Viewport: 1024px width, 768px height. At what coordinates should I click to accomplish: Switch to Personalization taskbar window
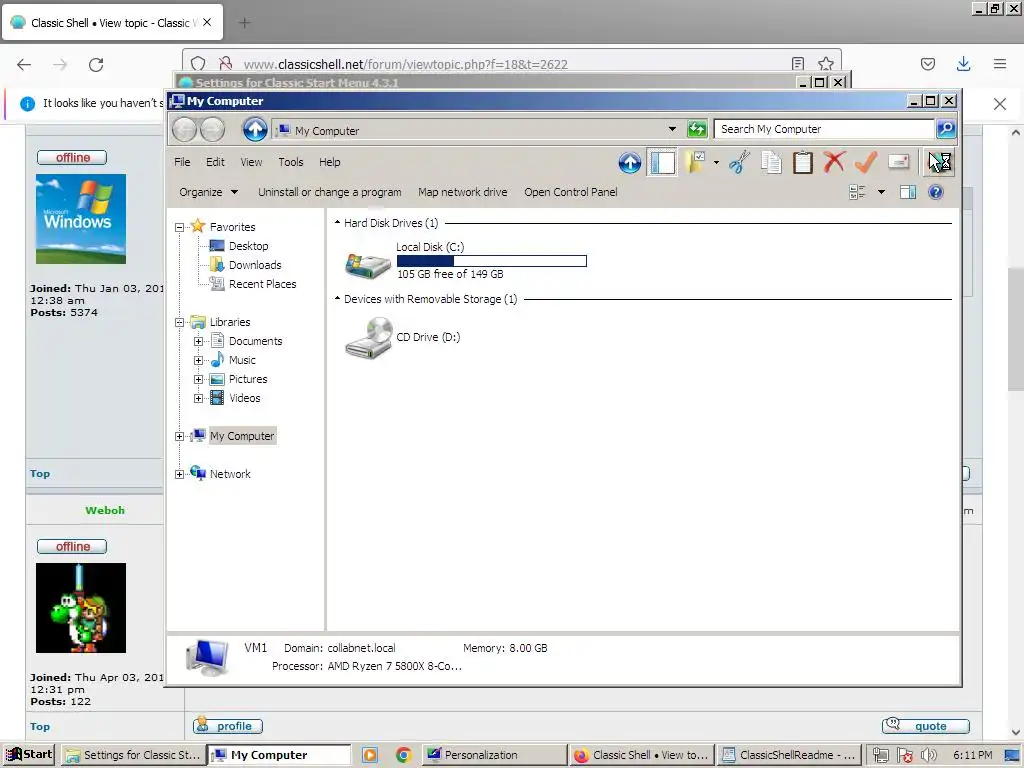click(494, 755)
